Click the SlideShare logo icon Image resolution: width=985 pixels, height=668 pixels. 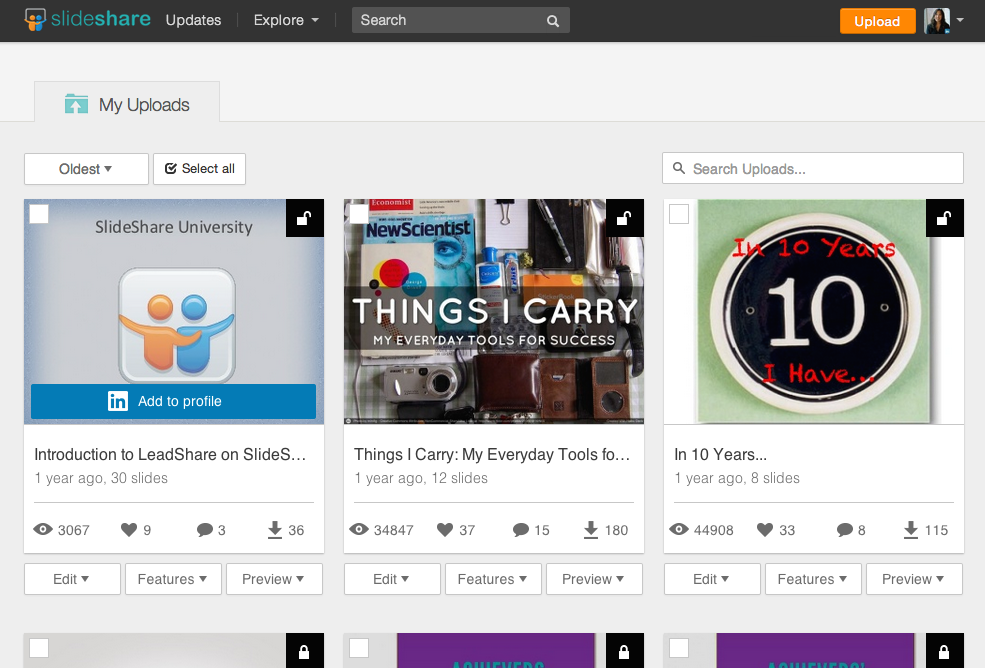click(x=35, y=20)
